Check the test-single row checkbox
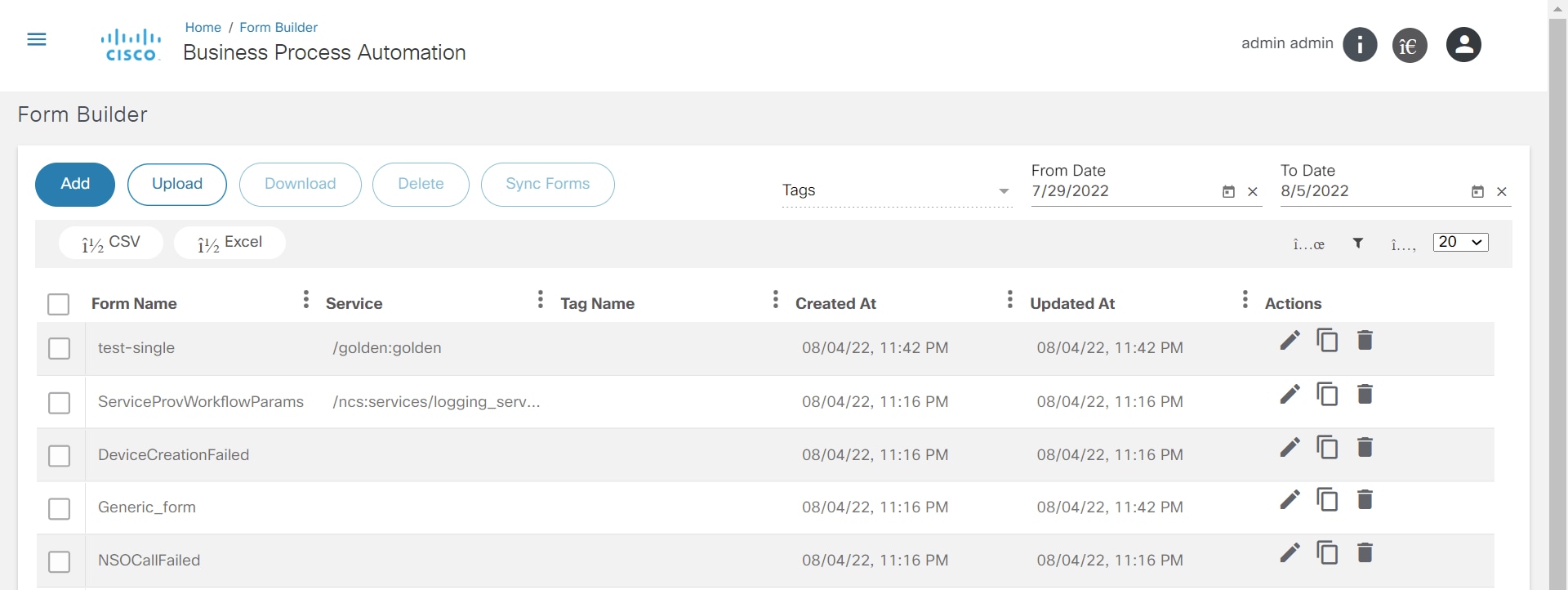 tap(60, 349)
